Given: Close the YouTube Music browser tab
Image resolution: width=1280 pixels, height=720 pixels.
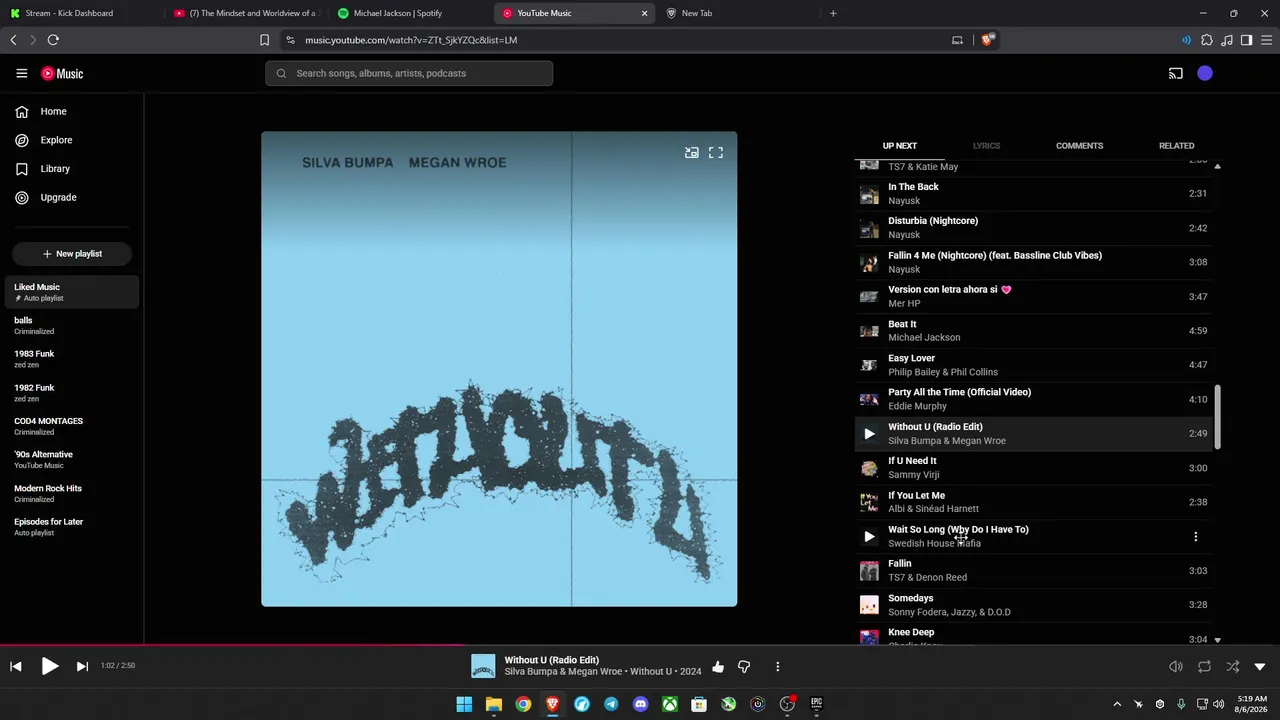Looking at the screenshot, I should click(644, 13).
